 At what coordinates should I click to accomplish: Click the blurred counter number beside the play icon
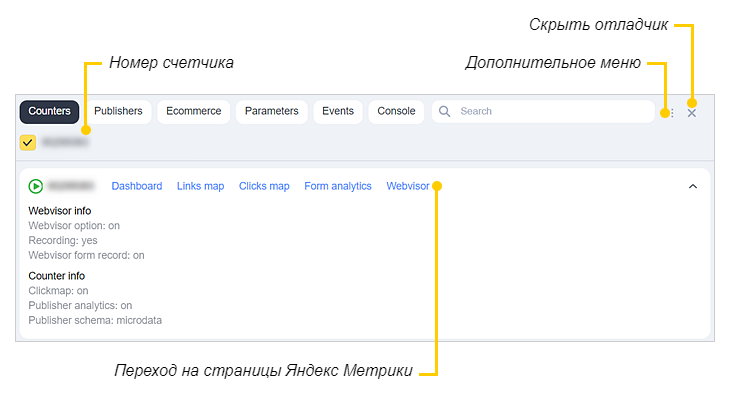[x=71, y=186]
